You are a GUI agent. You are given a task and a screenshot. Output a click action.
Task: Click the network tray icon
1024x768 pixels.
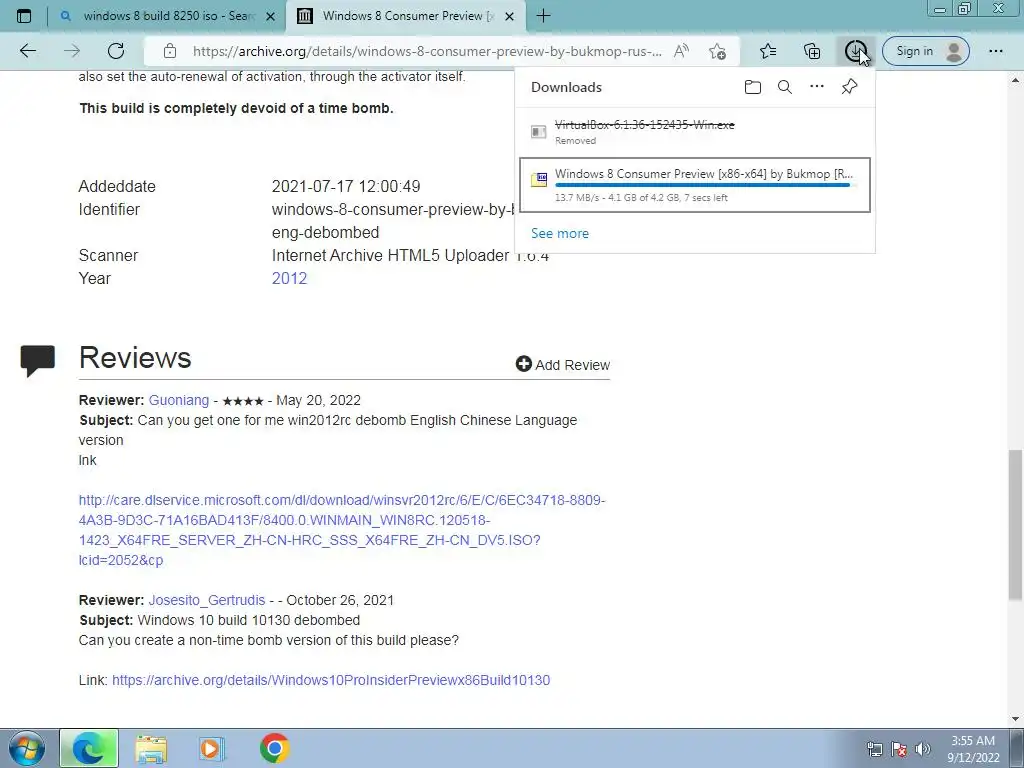(874, 749)
